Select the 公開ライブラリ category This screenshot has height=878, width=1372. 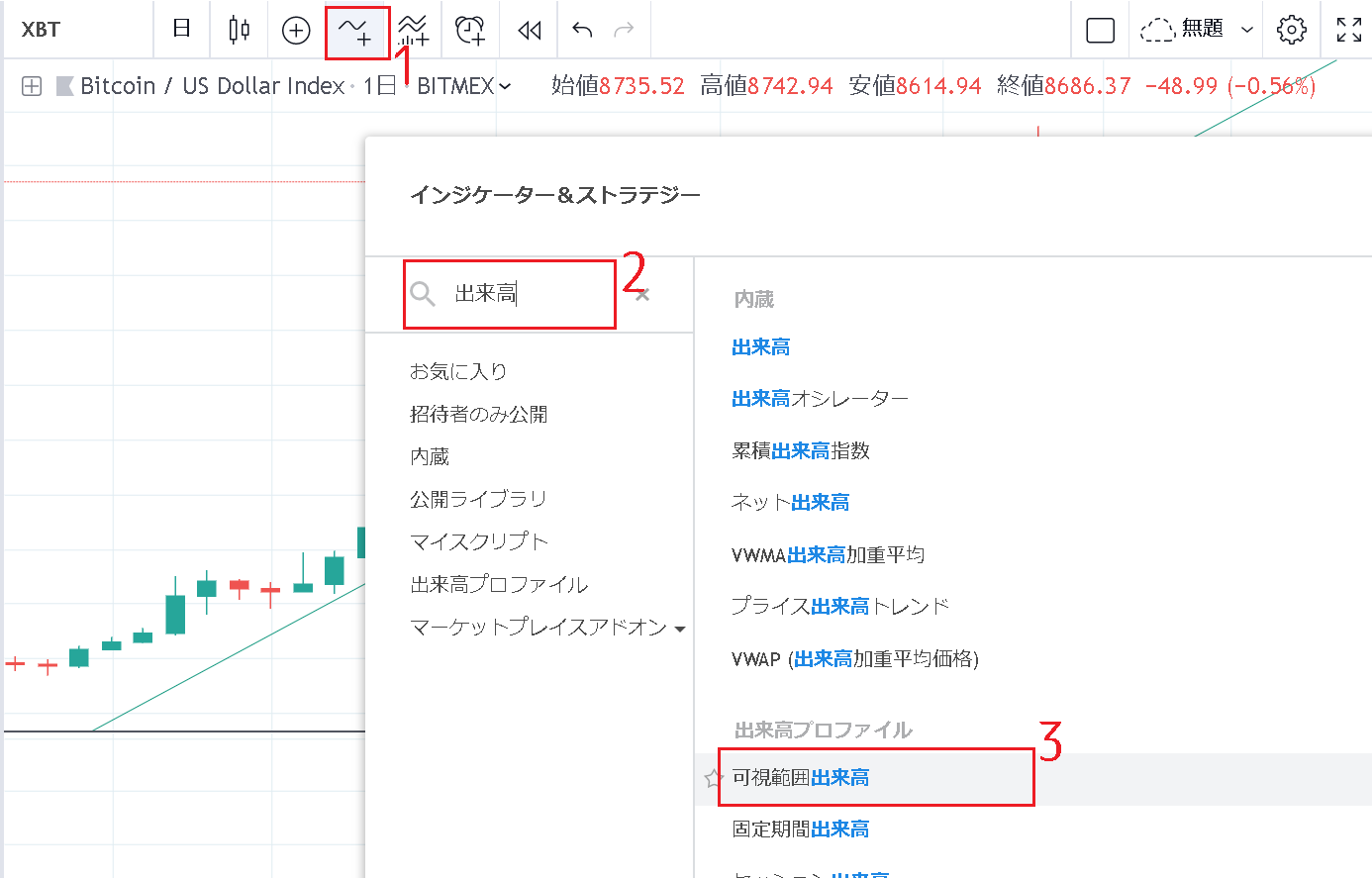[476, 498]
